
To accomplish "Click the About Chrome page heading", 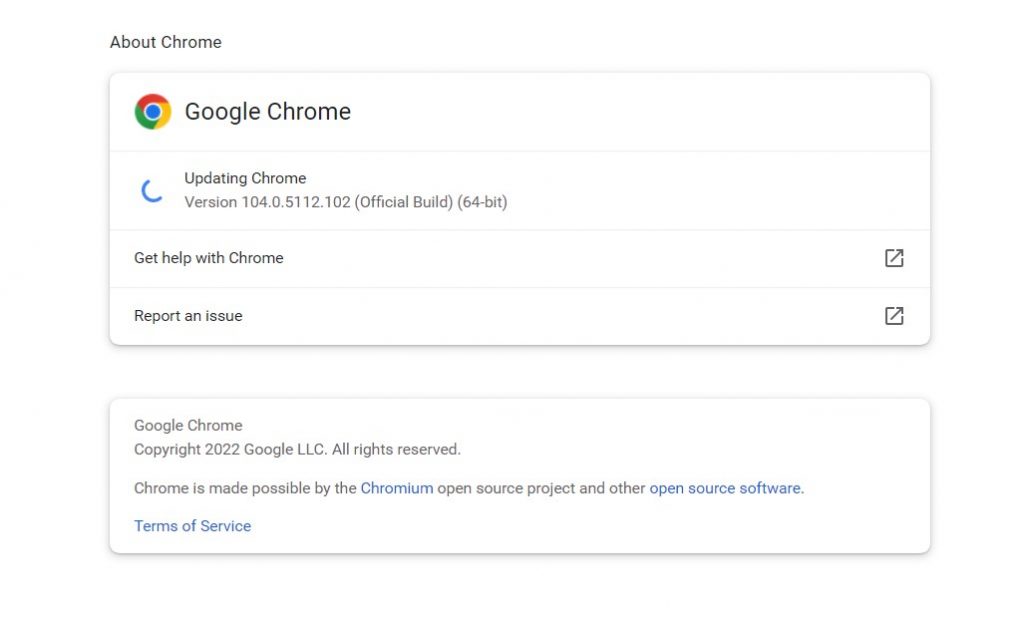I will coord(166,42).
